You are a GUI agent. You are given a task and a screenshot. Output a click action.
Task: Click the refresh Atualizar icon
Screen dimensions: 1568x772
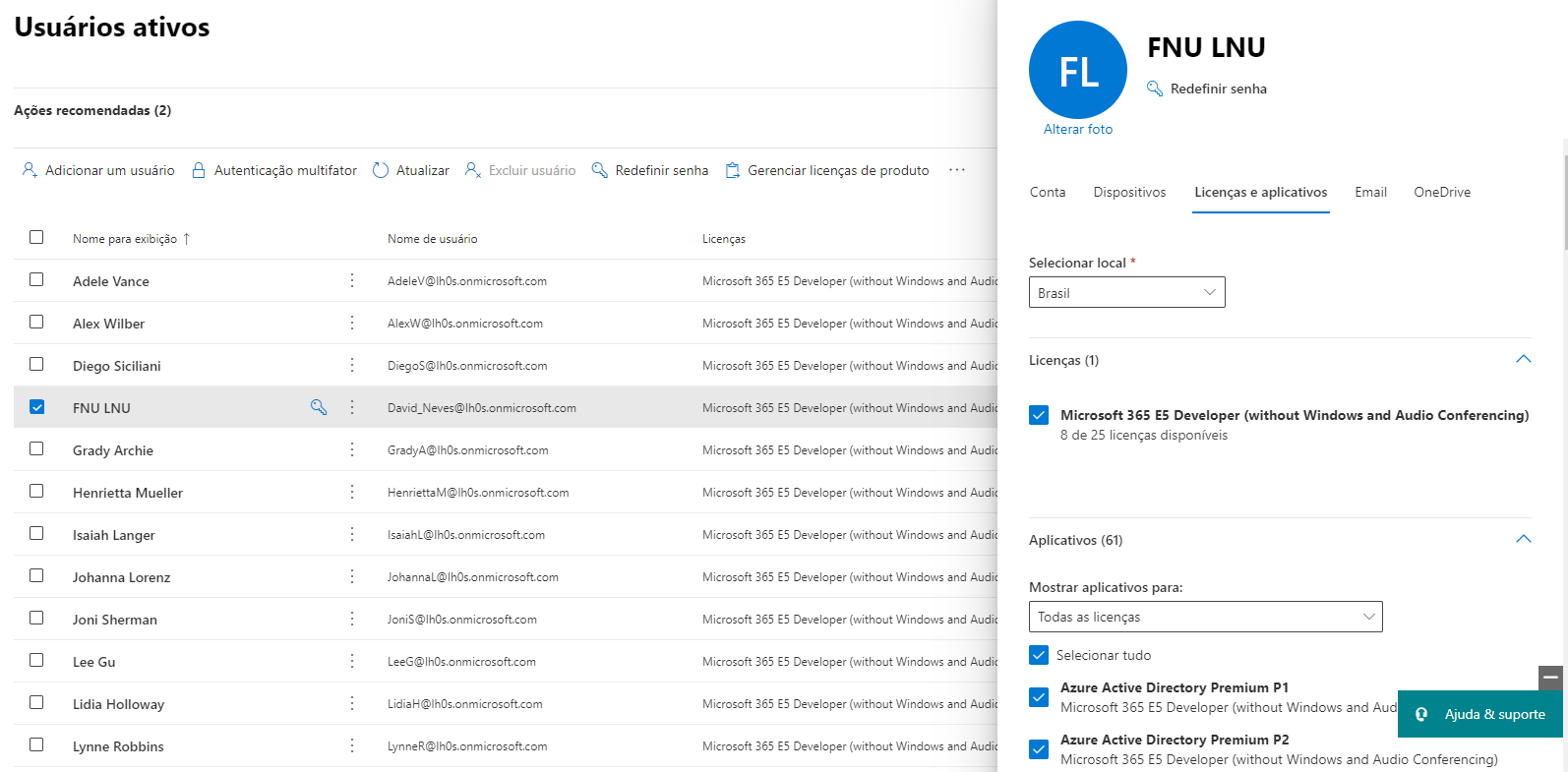point(381,170)
